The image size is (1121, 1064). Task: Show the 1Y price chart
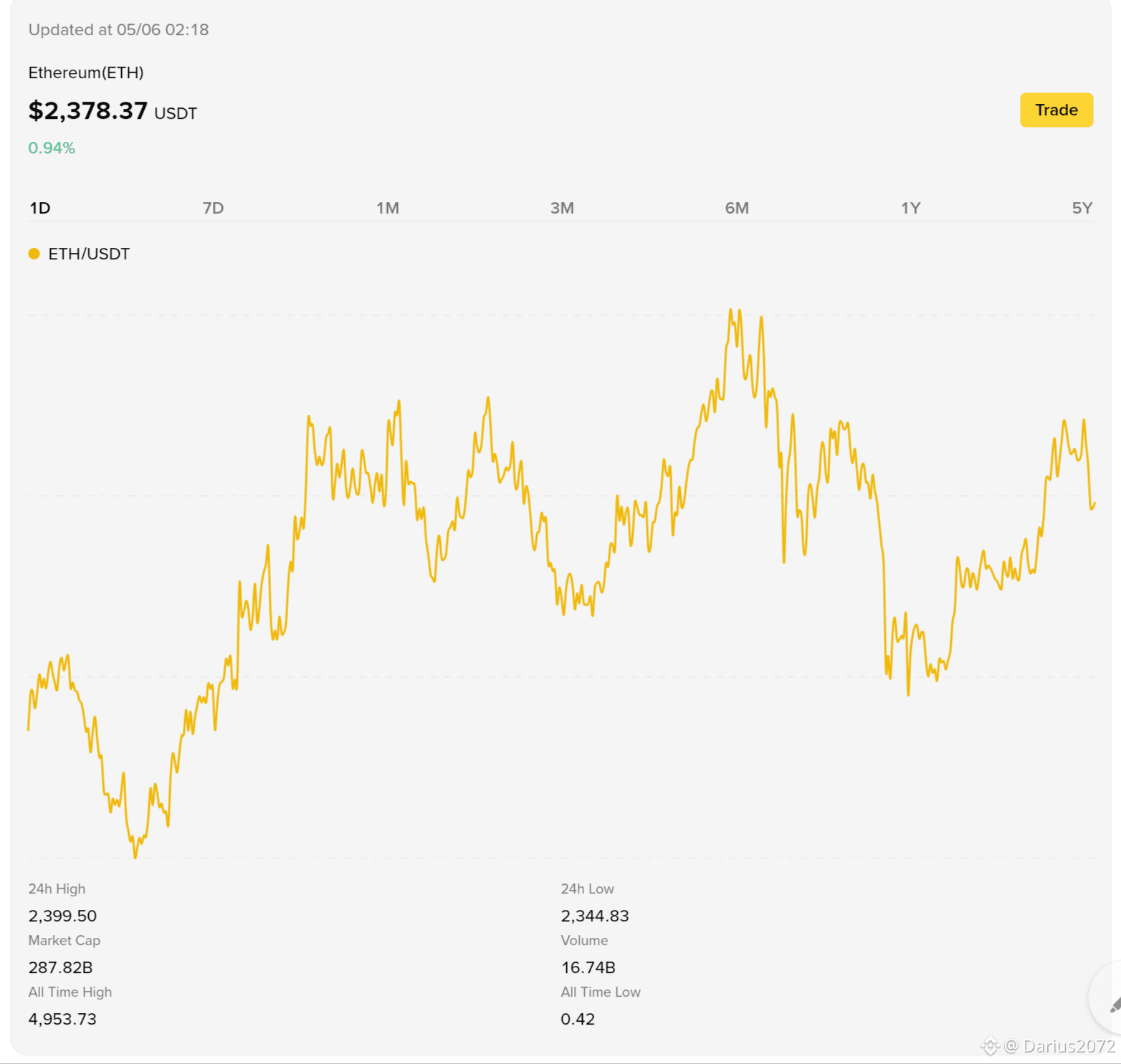(910, 208)
